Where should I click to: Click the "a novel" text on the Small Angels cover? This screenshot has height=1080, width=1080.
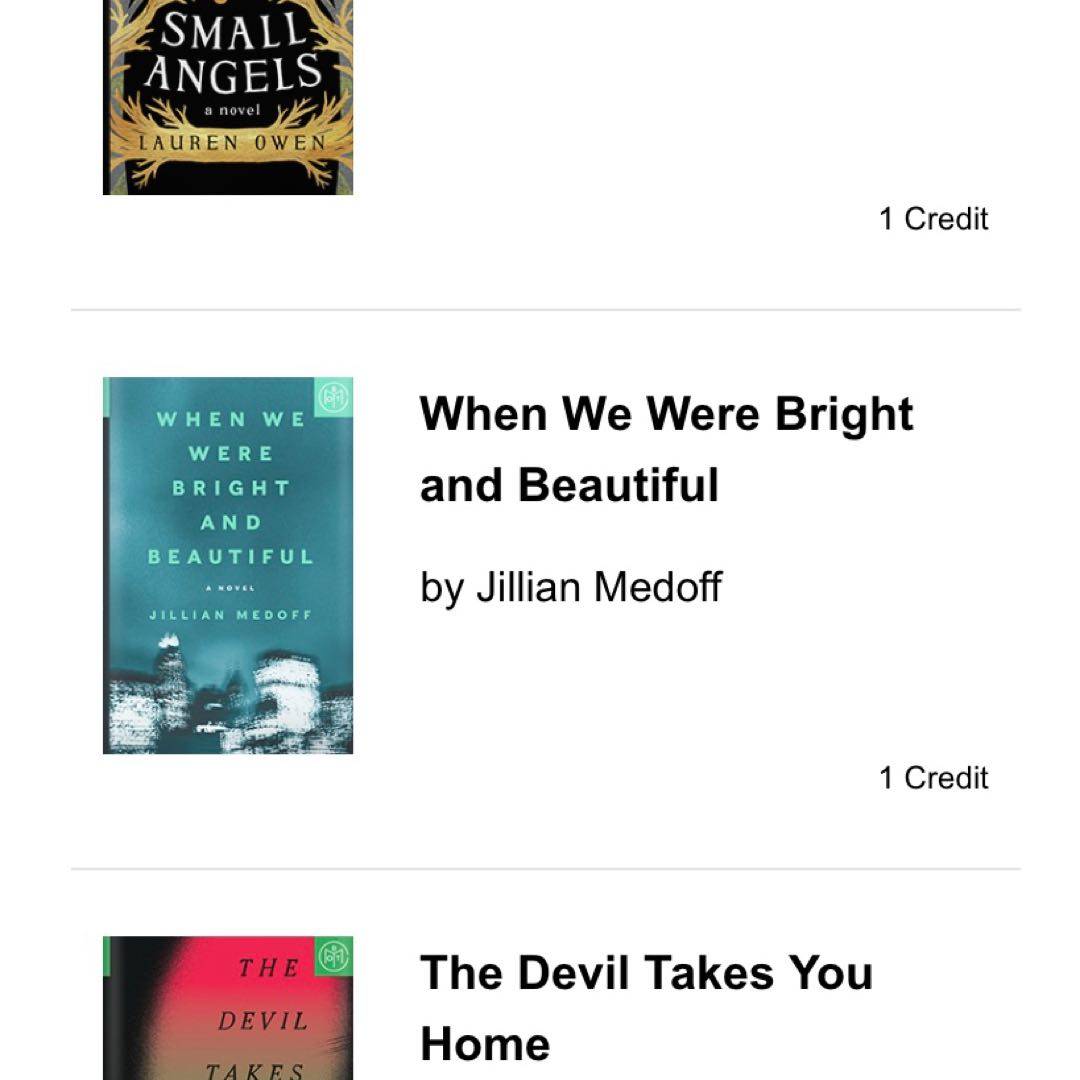pos(232,110)
